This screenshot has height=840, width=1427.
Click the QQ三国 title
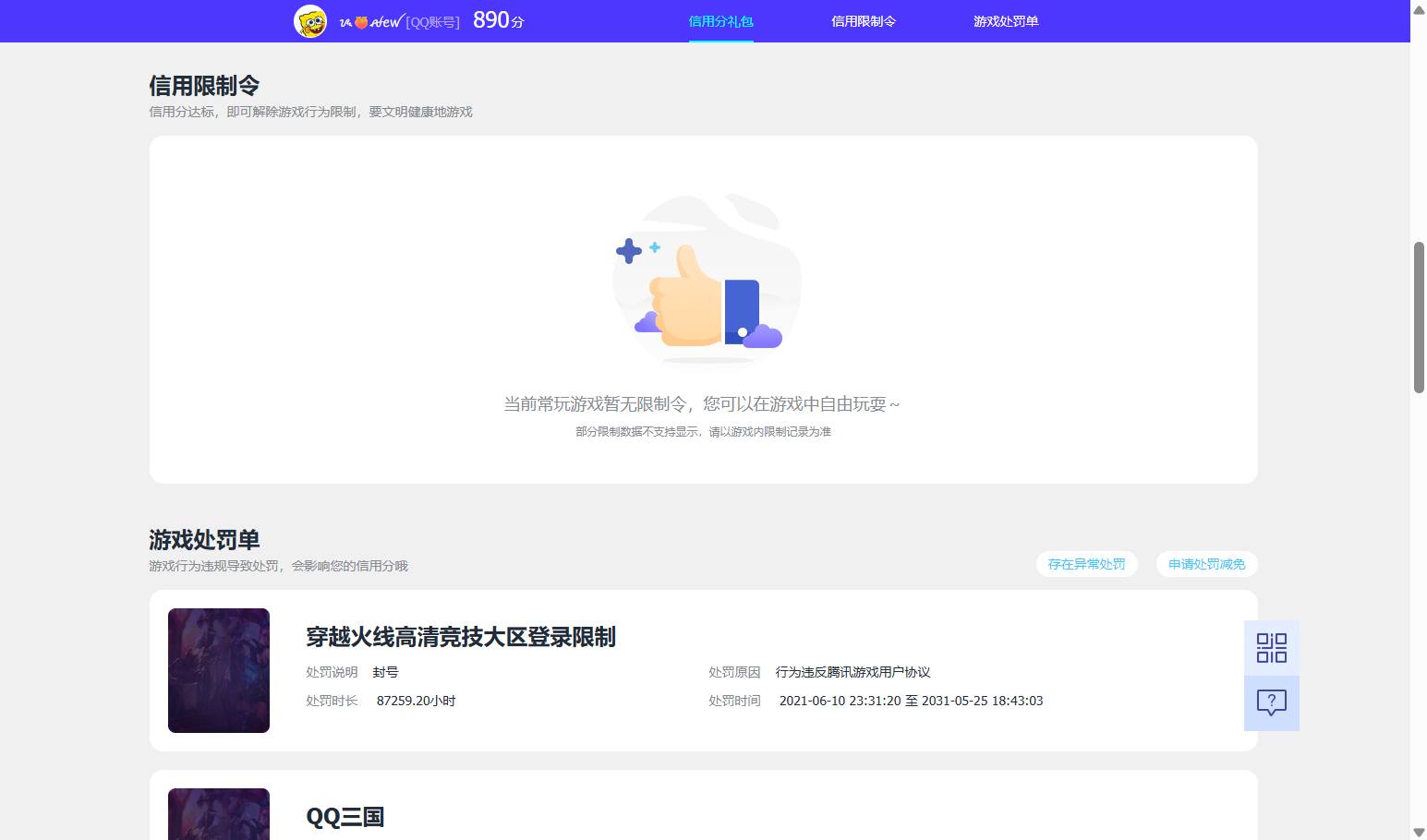345,817
